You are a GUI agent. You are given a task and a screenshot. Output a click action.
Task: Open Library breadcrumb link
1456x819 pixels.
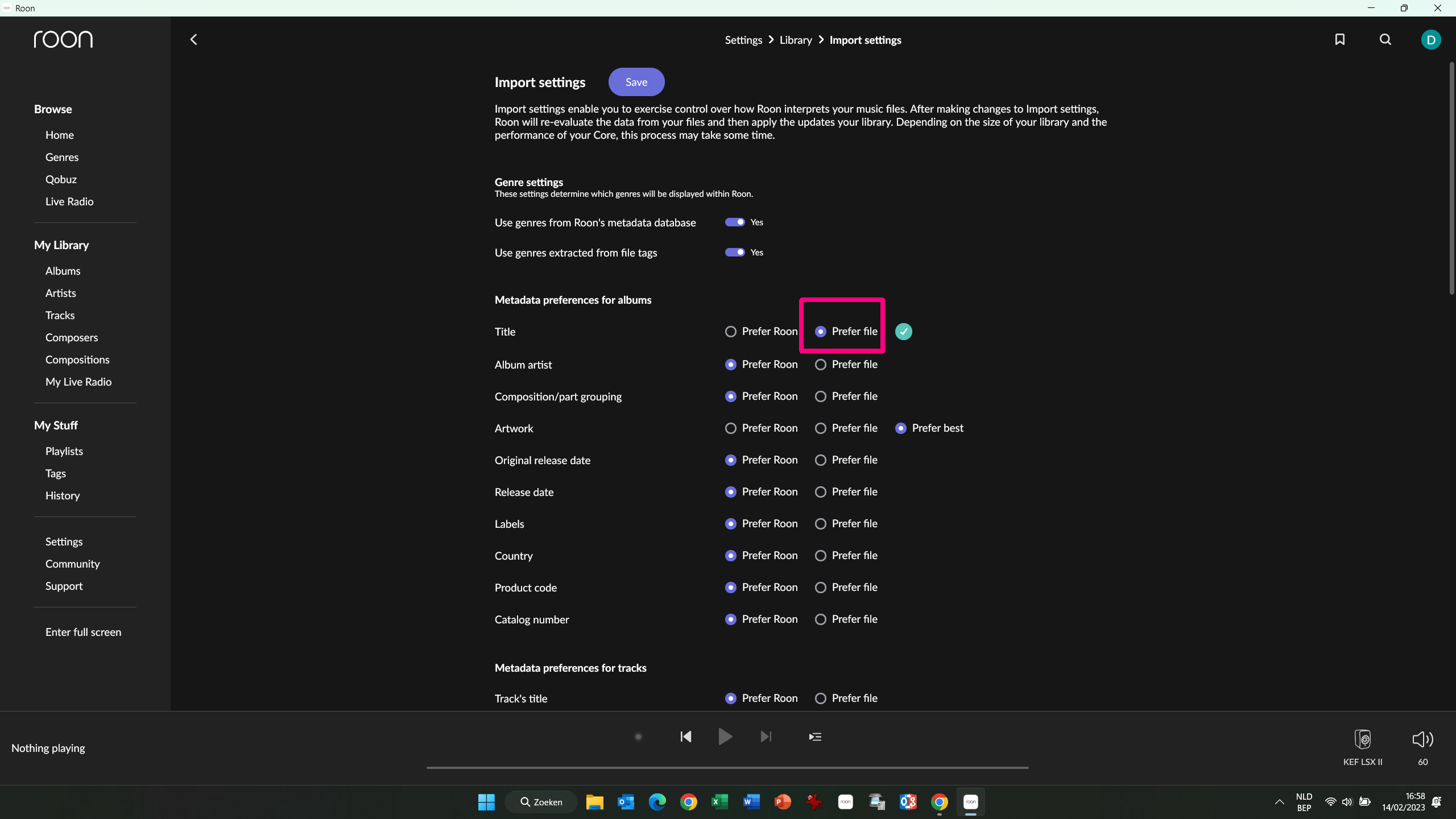[x=795, y=40]
